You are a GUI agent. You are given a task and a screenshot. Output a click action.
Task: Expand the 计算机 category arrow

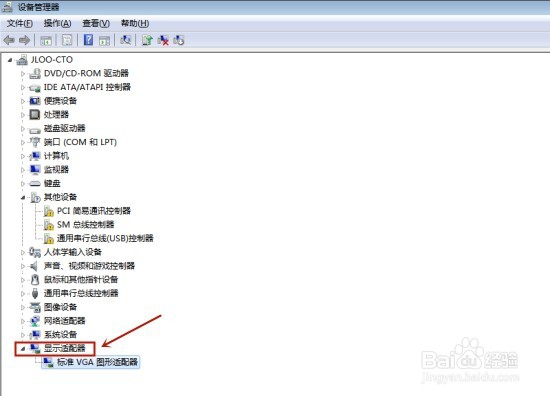(23, 156)
